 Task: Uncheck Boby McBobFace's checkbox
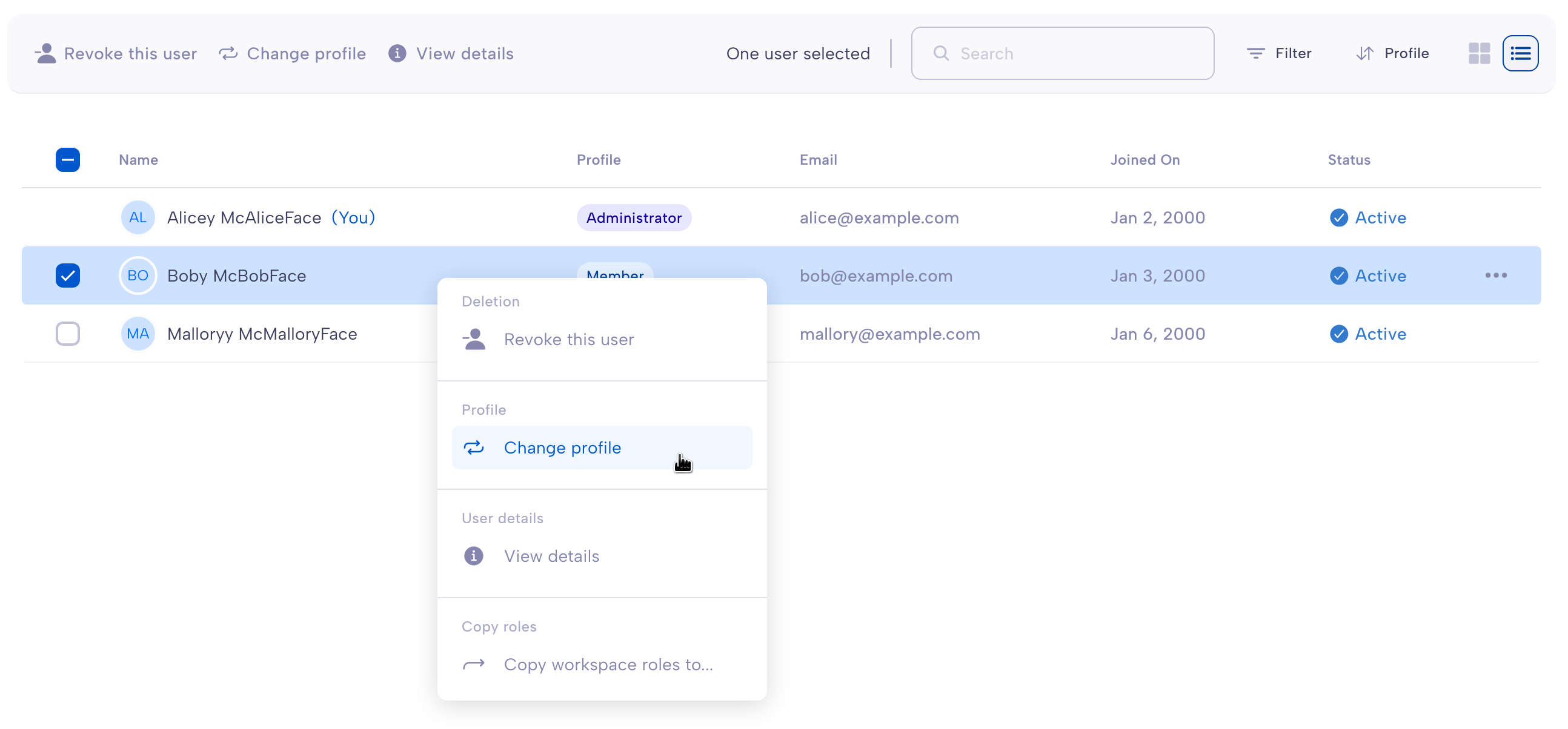[x=68, y=275]
